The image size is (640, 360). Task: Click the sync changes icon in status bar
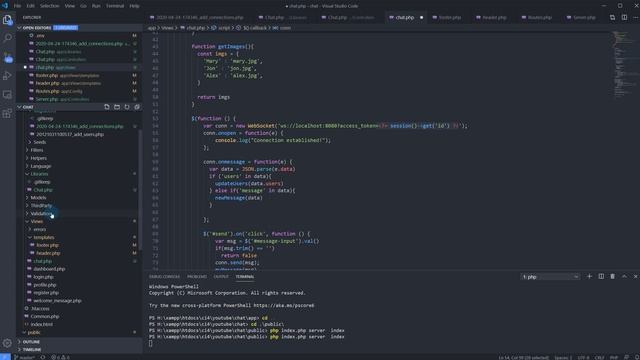click(42, 357)
